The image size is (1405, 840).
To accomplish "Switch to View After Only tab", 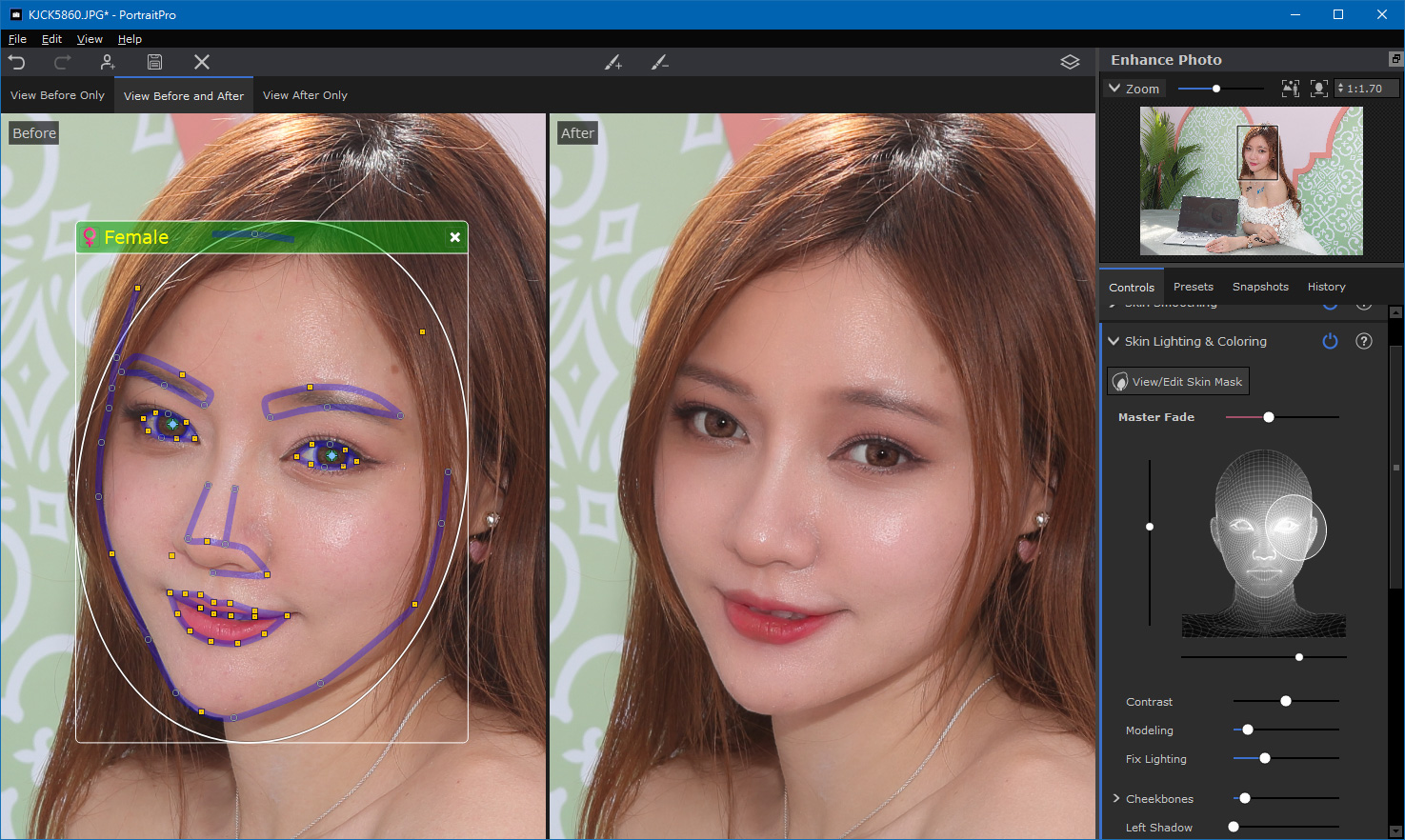I will point(305,95).
